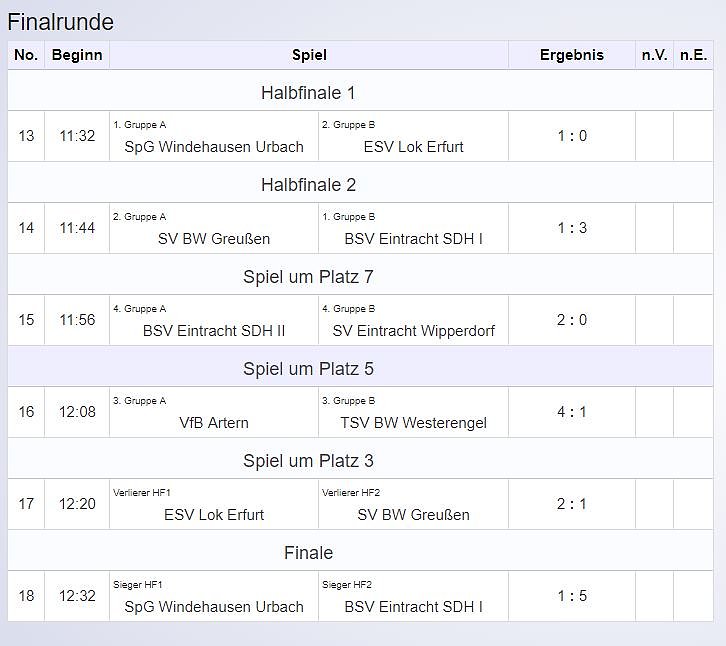Click the n.V. column header
726x646 pixels.
click(x=654, y=55)
